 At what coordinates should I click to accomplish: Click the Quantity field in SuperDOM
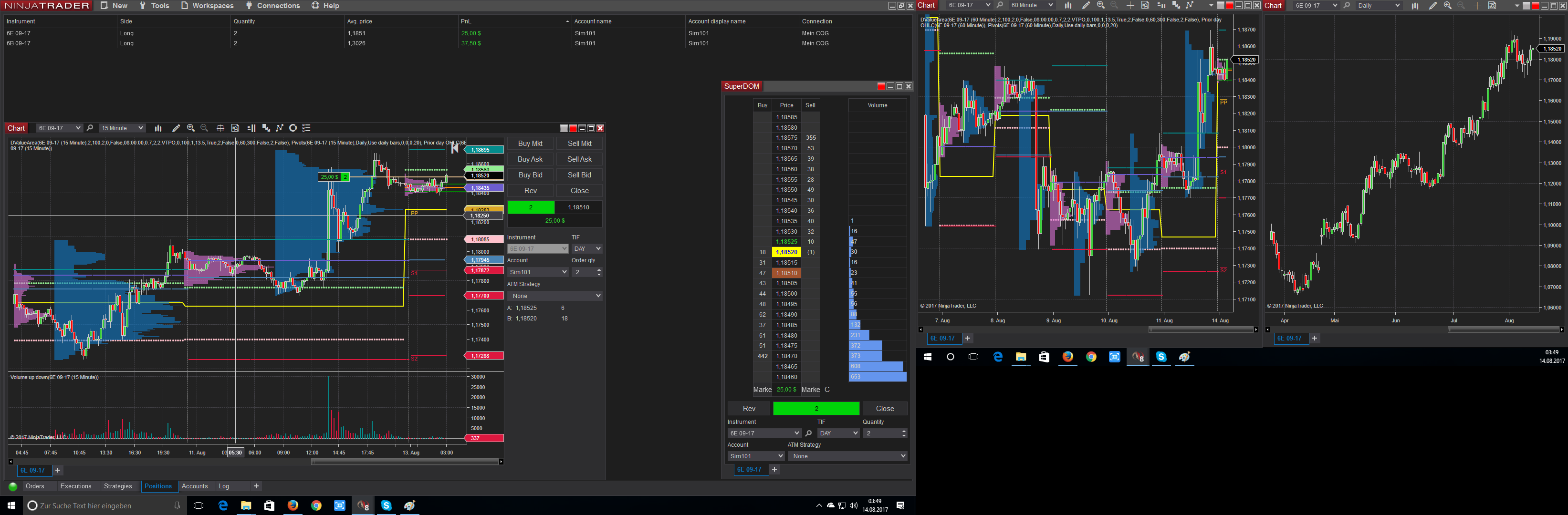point(884,433)
